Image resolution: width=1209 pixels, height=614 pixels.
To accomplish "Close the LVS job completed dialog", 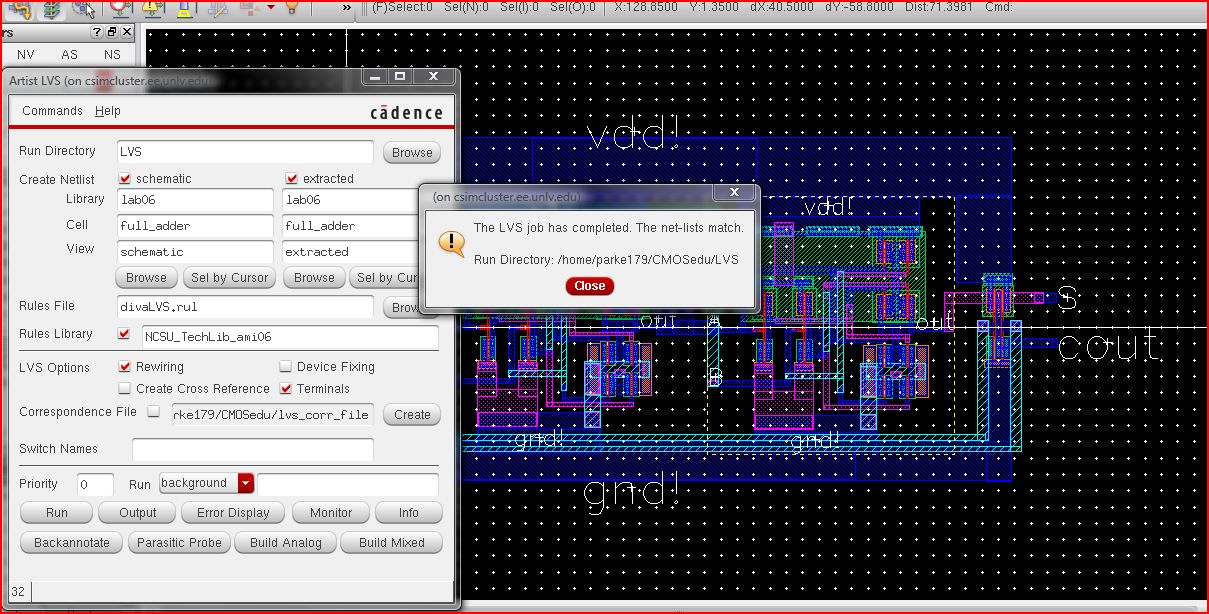I will pyautogui.click(x=589, y=286).
